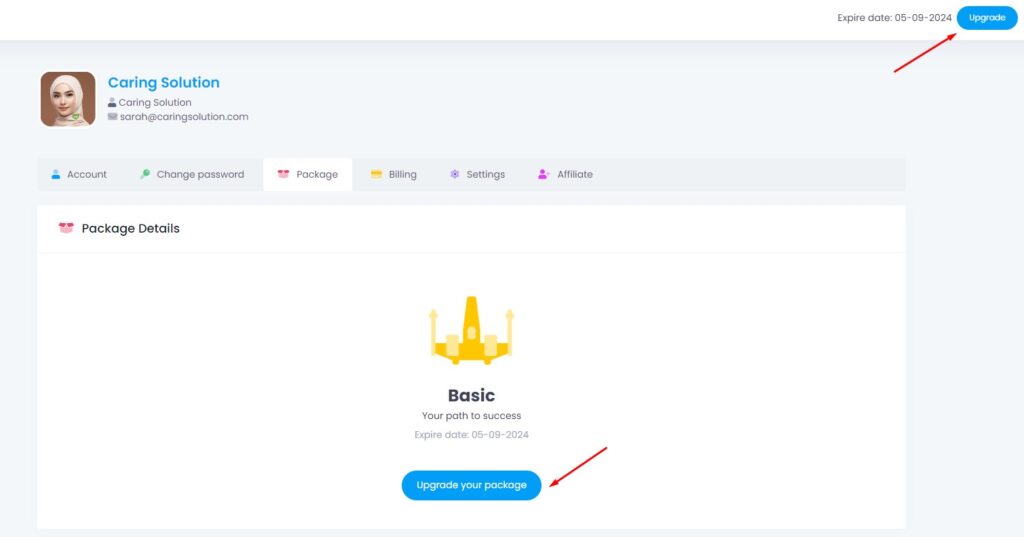This screenshot has height=537, width=1024.
Task: Click the Affiliate user-plus icon
Action: [x=543, y=174]
